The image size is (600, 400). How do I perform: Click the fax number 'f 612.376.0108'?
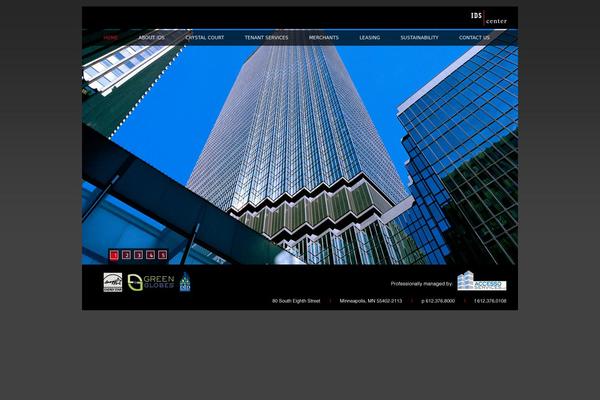[x=490, y=301]
